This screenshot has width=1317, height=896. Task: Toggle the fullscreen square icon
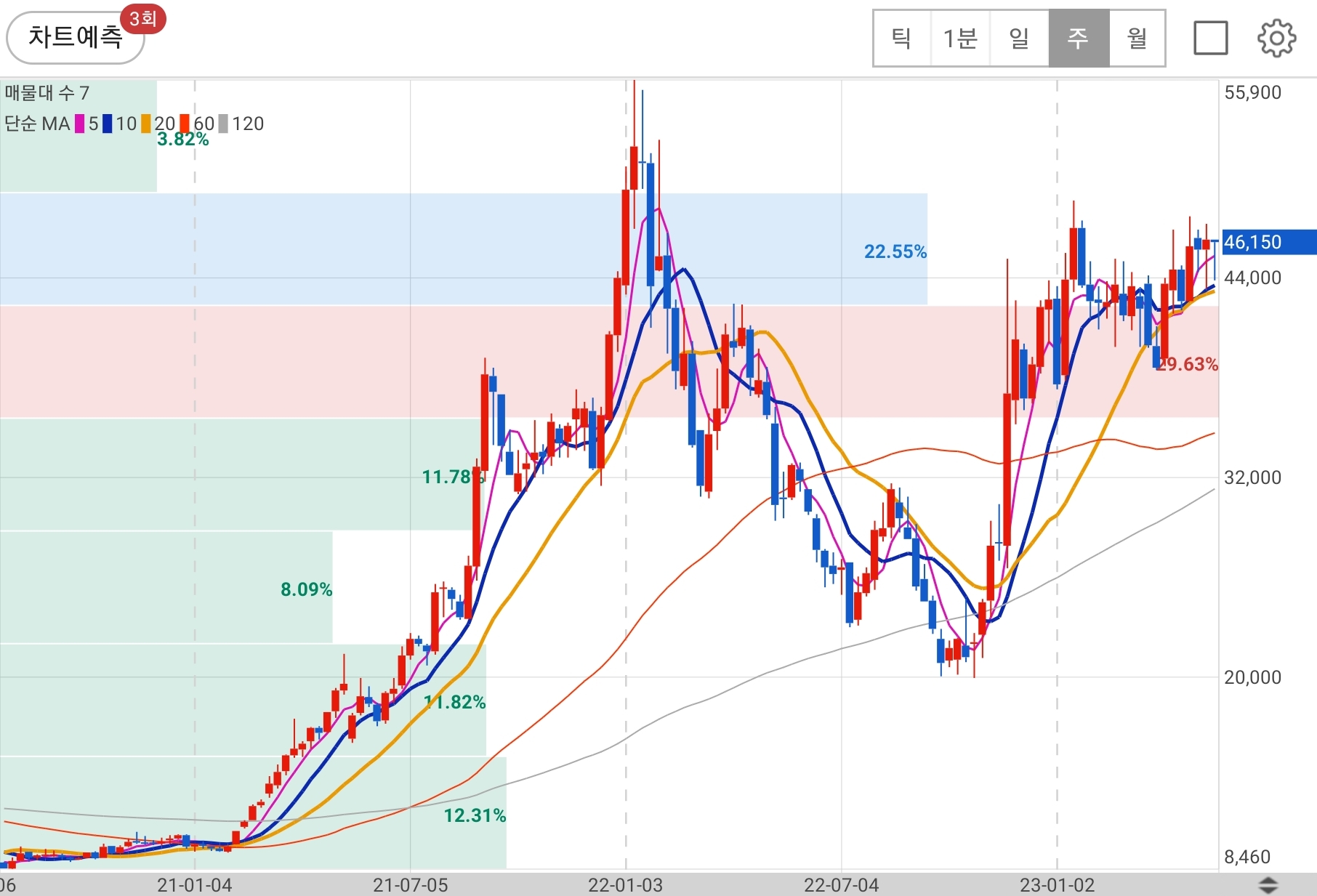tap(1211, 38)
